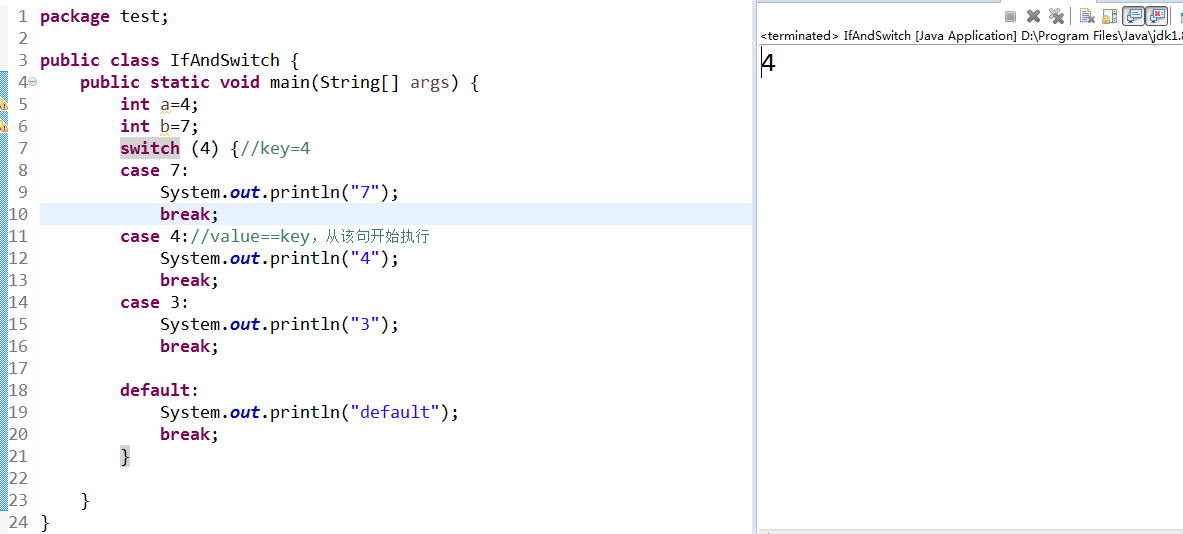This screenshot has height=534, width=1183.
Task: Click the console output text 4
Action: 768,64
